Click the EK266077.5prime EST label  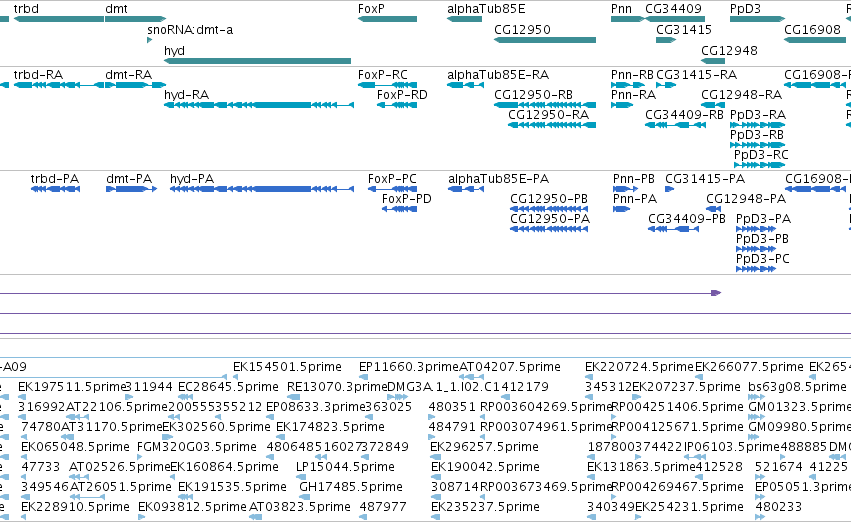pos(750,367)
